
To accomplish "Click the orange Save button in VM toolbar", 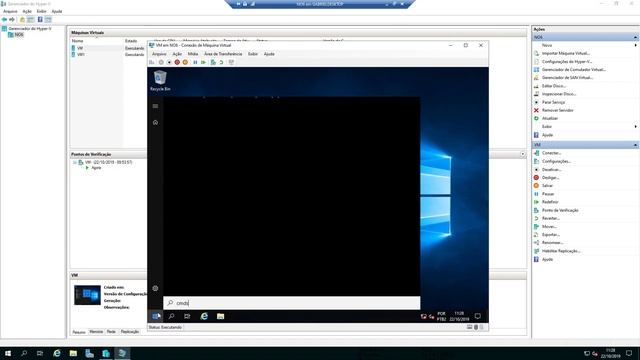I will point(185,62).
